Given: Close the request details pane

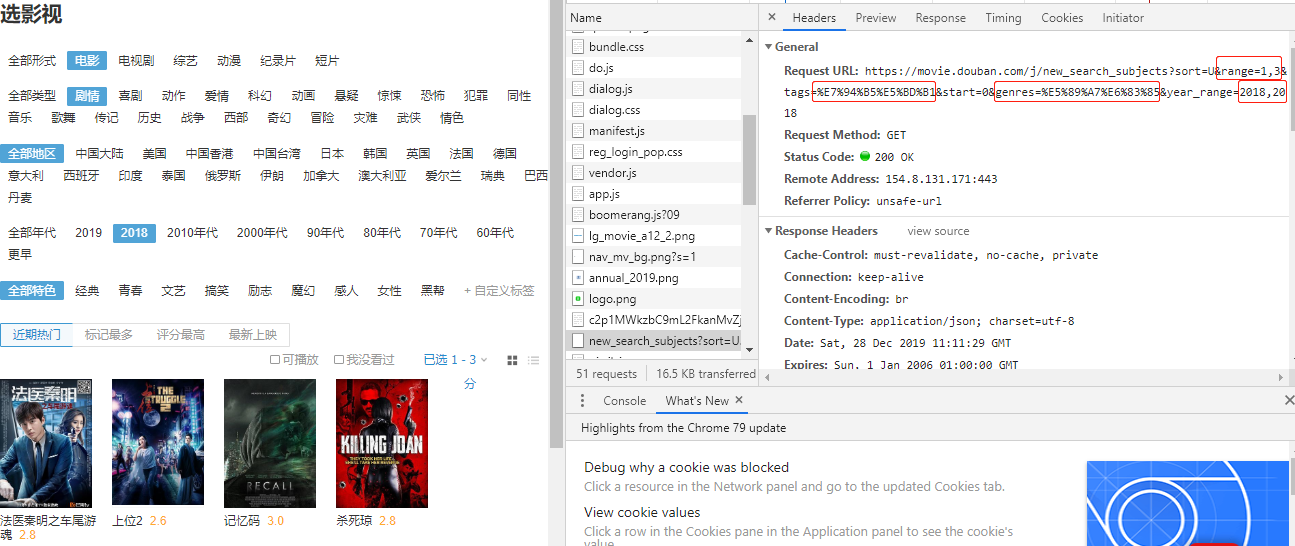Looking at the screenshot, I should click(772, 17).
